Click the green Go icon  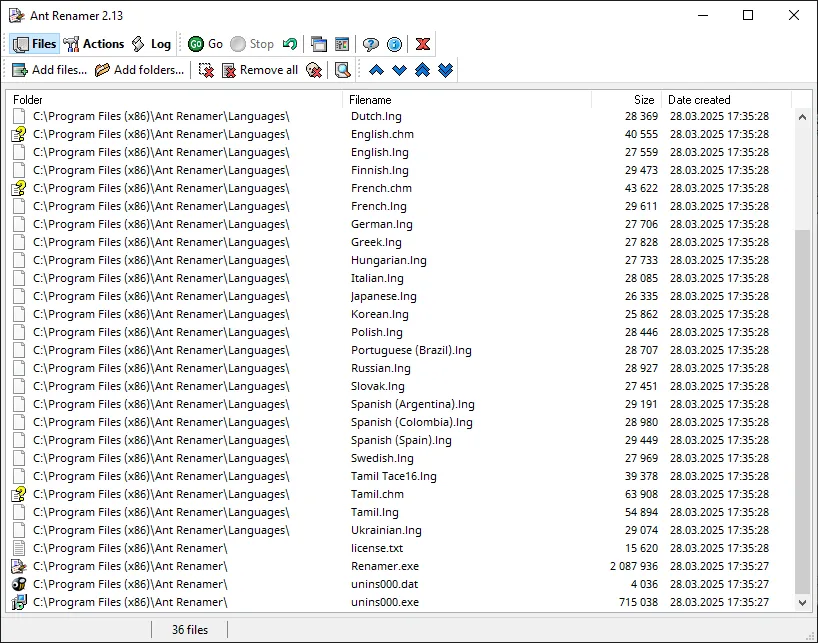(197, 44)
